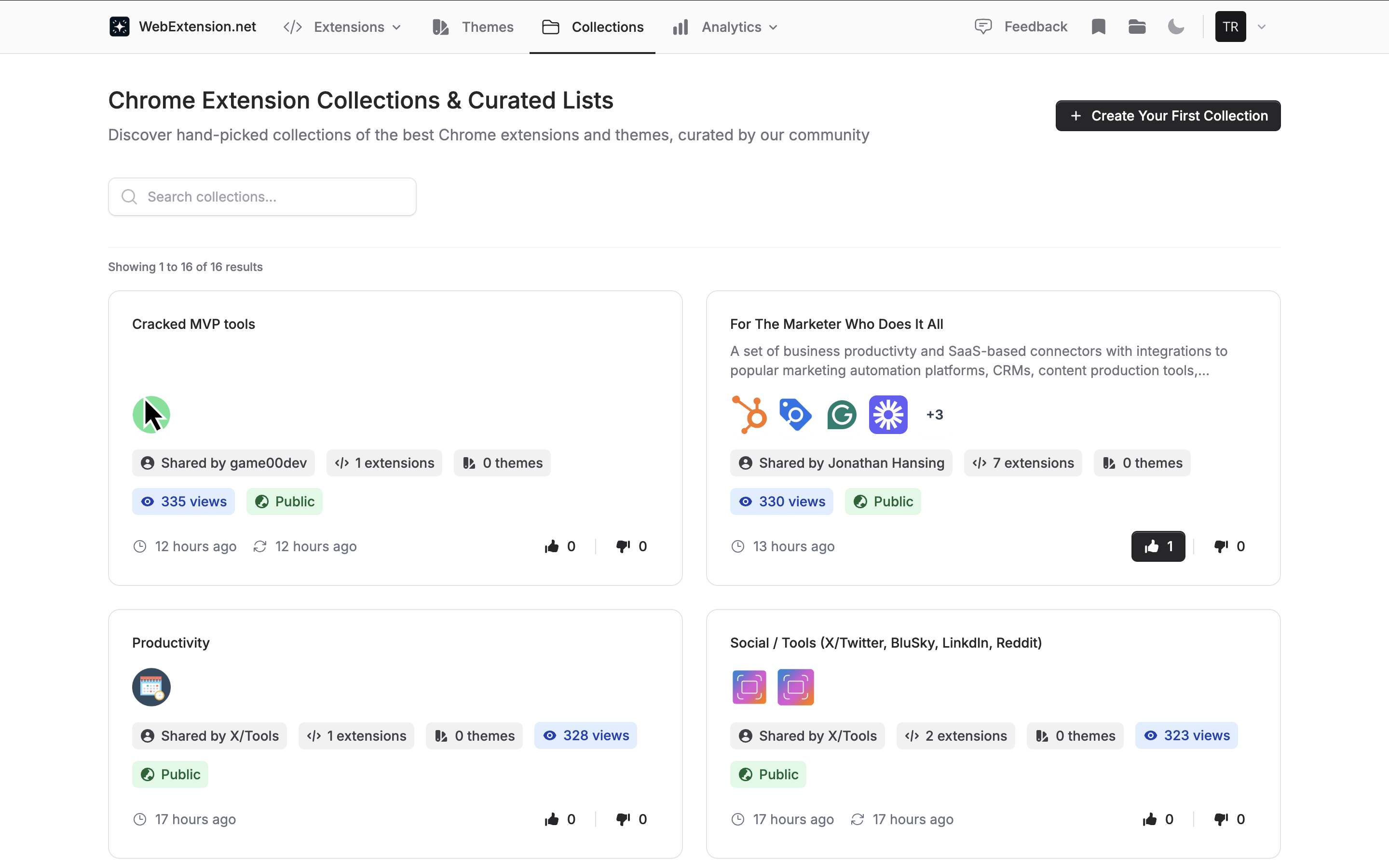Like the Cracked MVP tools collection

point(559,546)
